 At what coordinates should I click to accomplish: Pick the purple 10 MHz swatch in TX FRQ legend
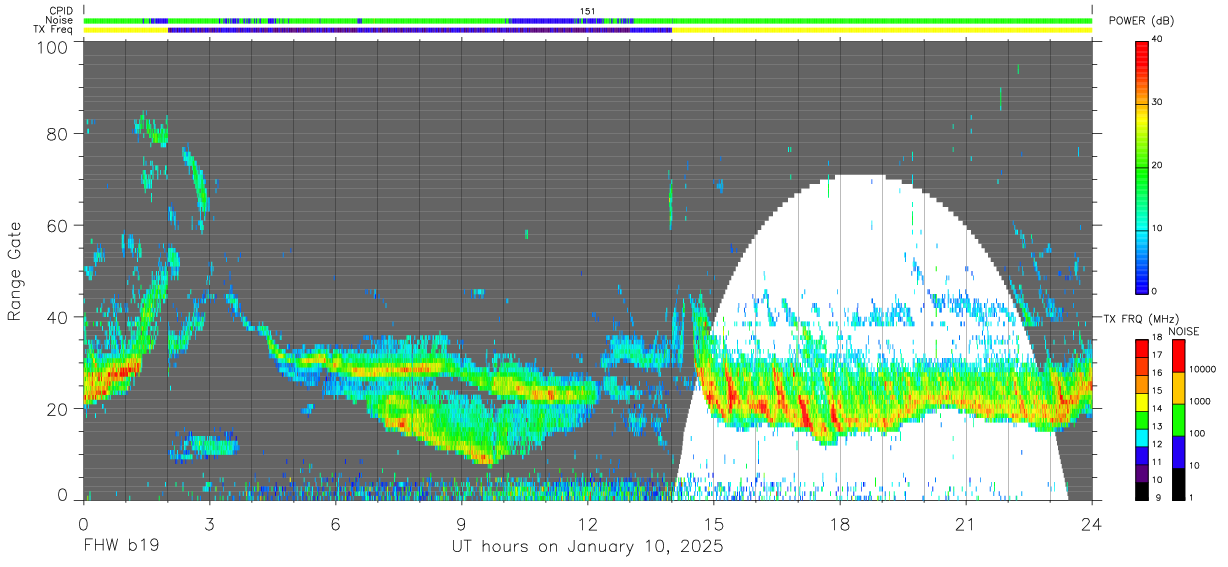(x=1142, y=472)
